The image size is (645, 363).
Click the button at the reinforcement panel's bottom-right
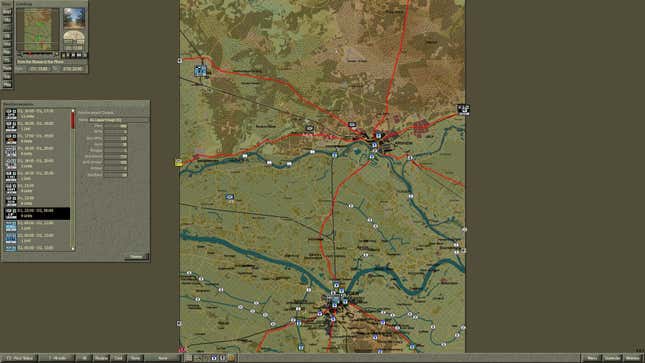point(136,256)
